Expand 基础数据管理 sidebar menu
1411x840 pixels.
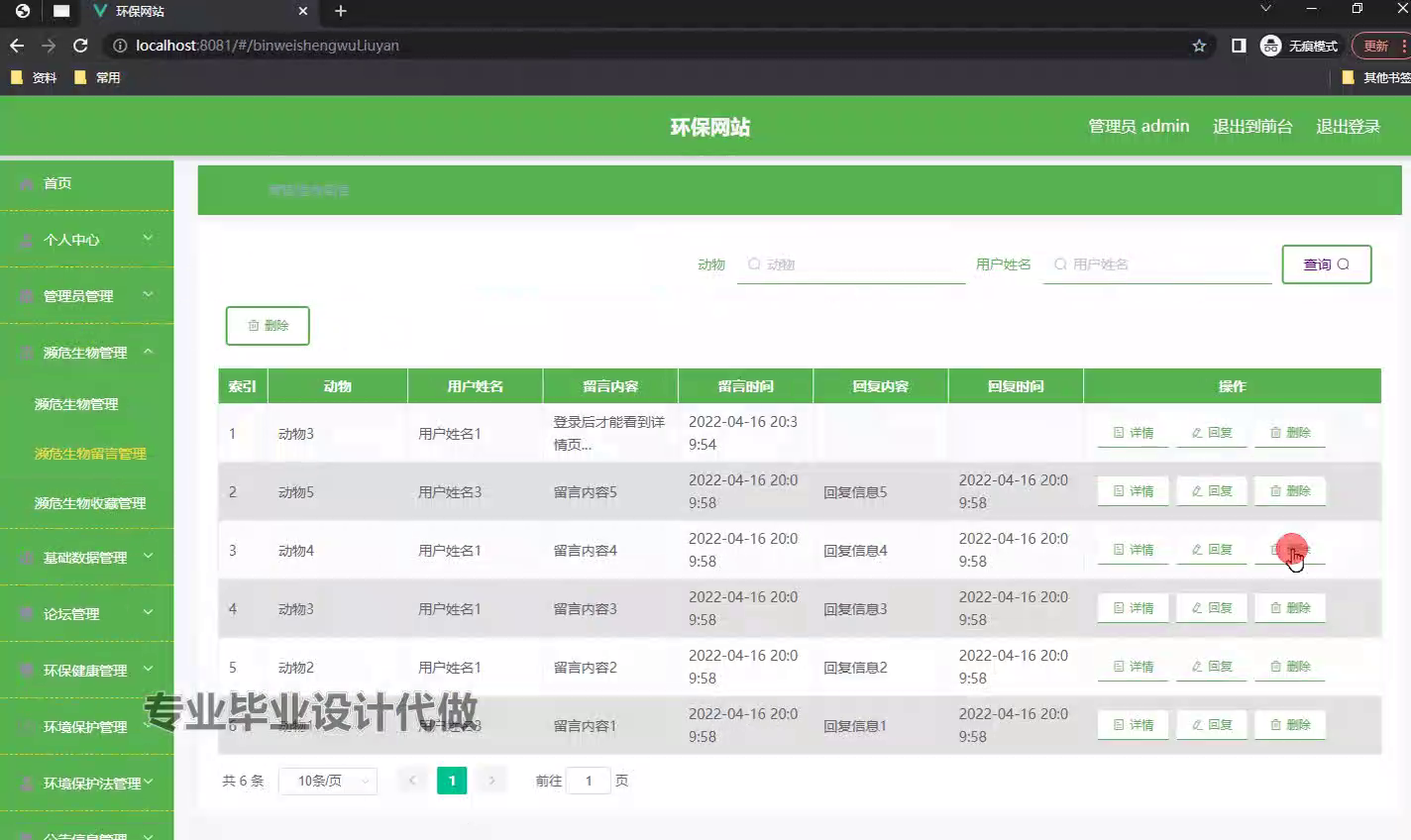(x=86, y=558)
